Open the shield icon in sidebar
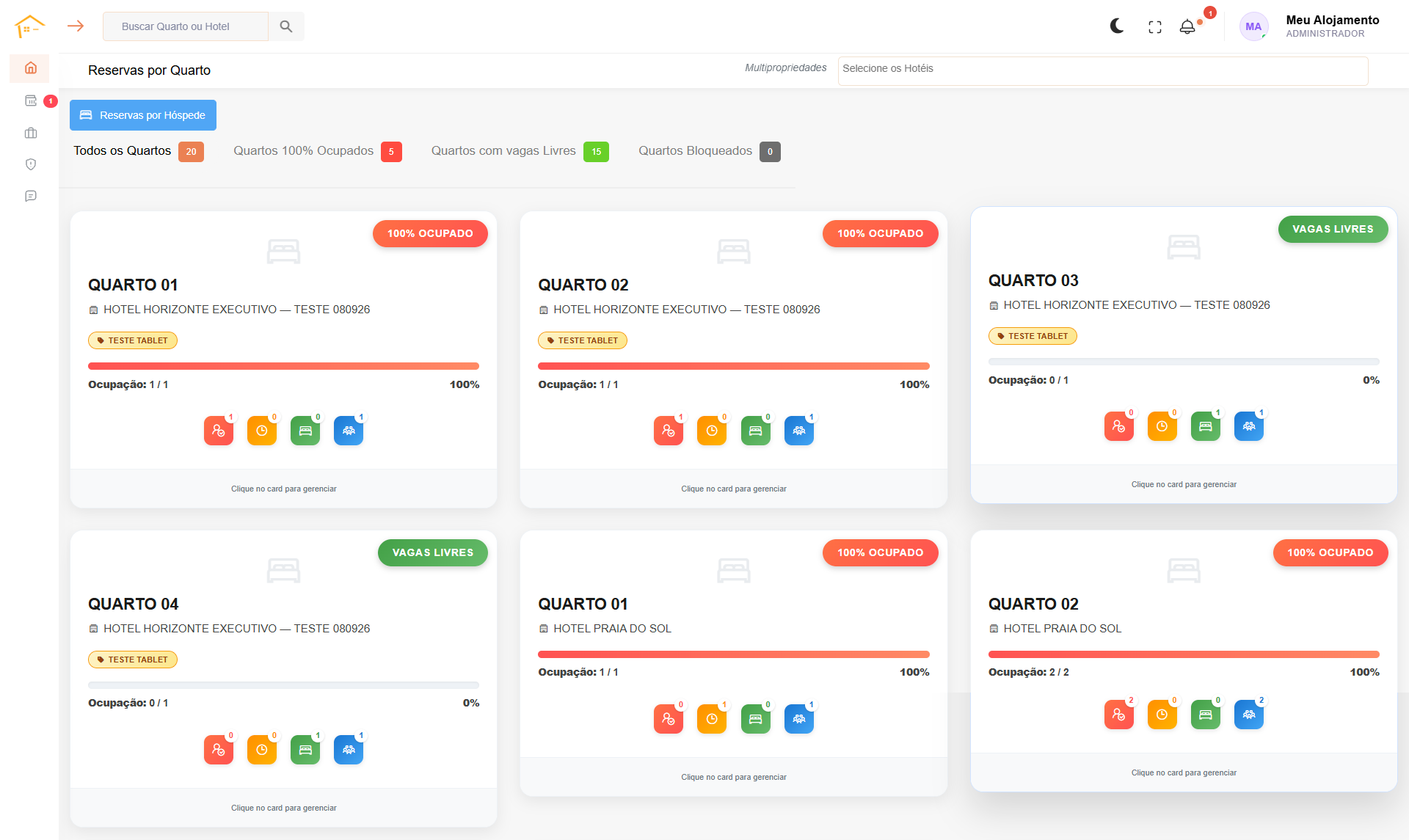Viewport: 1409px width, 840px height. point(31,164)
